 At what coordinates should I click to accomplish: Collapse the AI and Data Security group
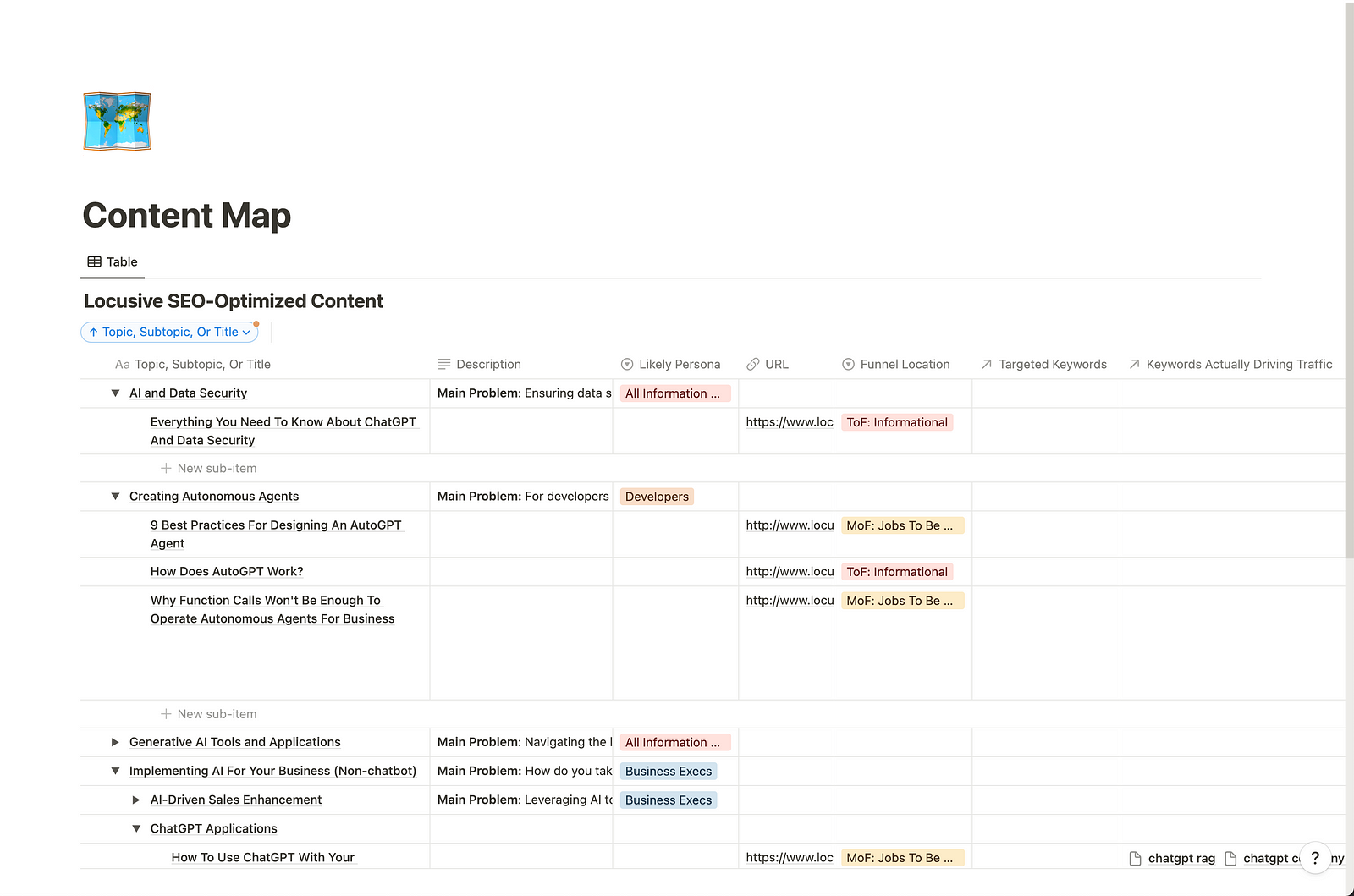pos(115,393)
